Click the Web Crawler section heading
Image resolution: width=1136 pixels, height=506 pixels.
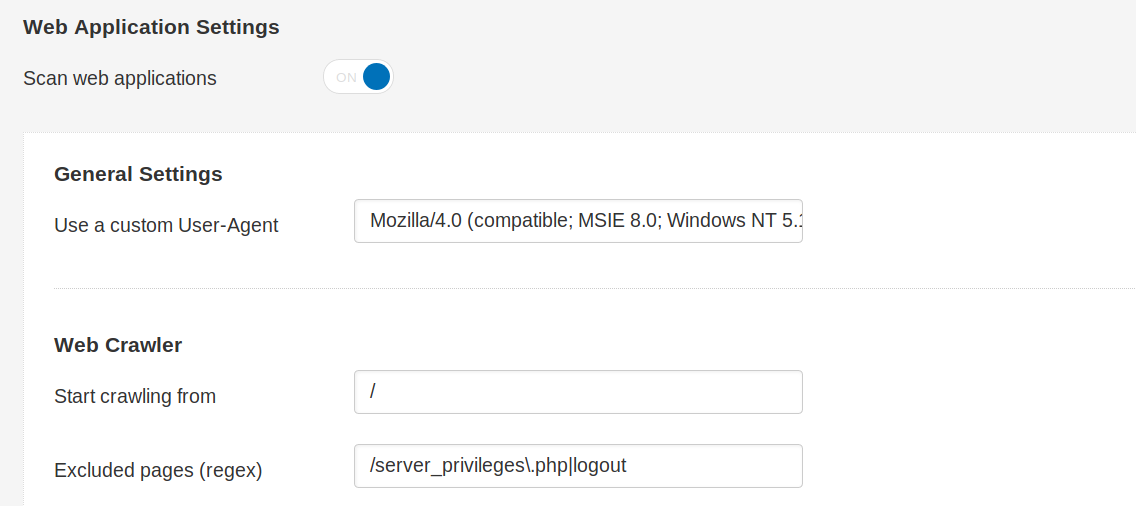[x=118, y=346]
